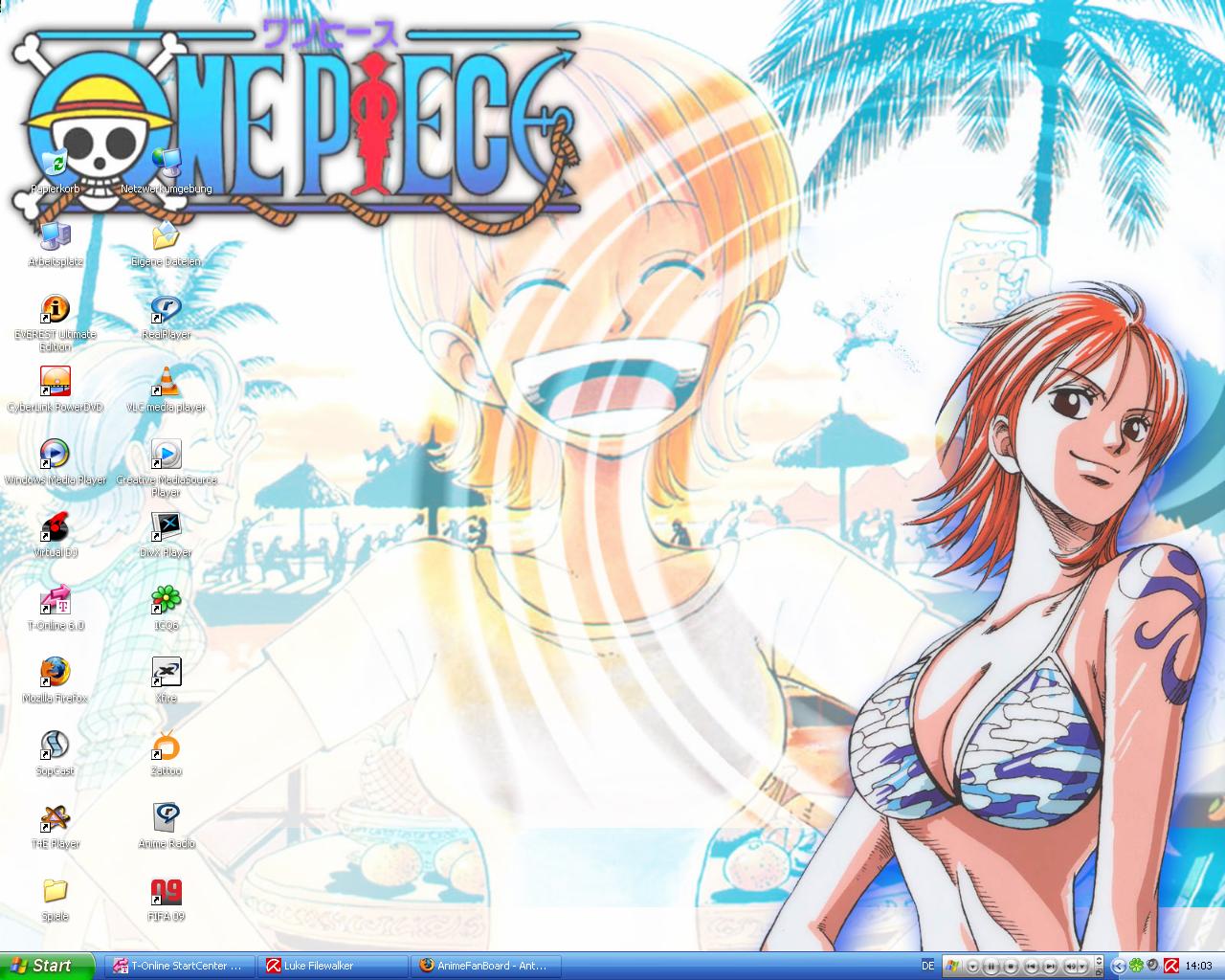Click the FIFA 09 shortcut icon
The image size is (1225, 980).
166,892
